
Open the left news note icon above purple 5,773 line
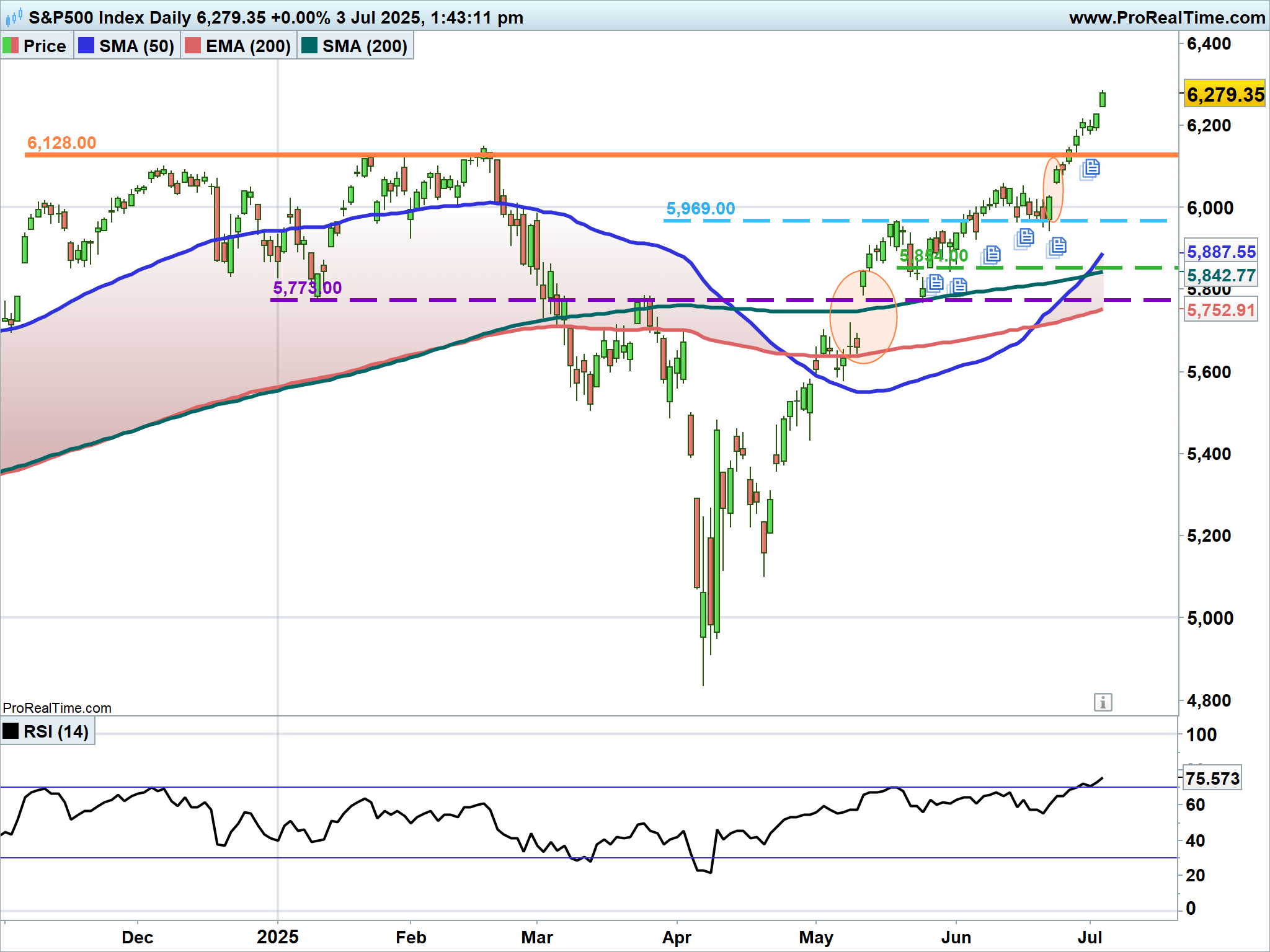[x=933, y=284]
